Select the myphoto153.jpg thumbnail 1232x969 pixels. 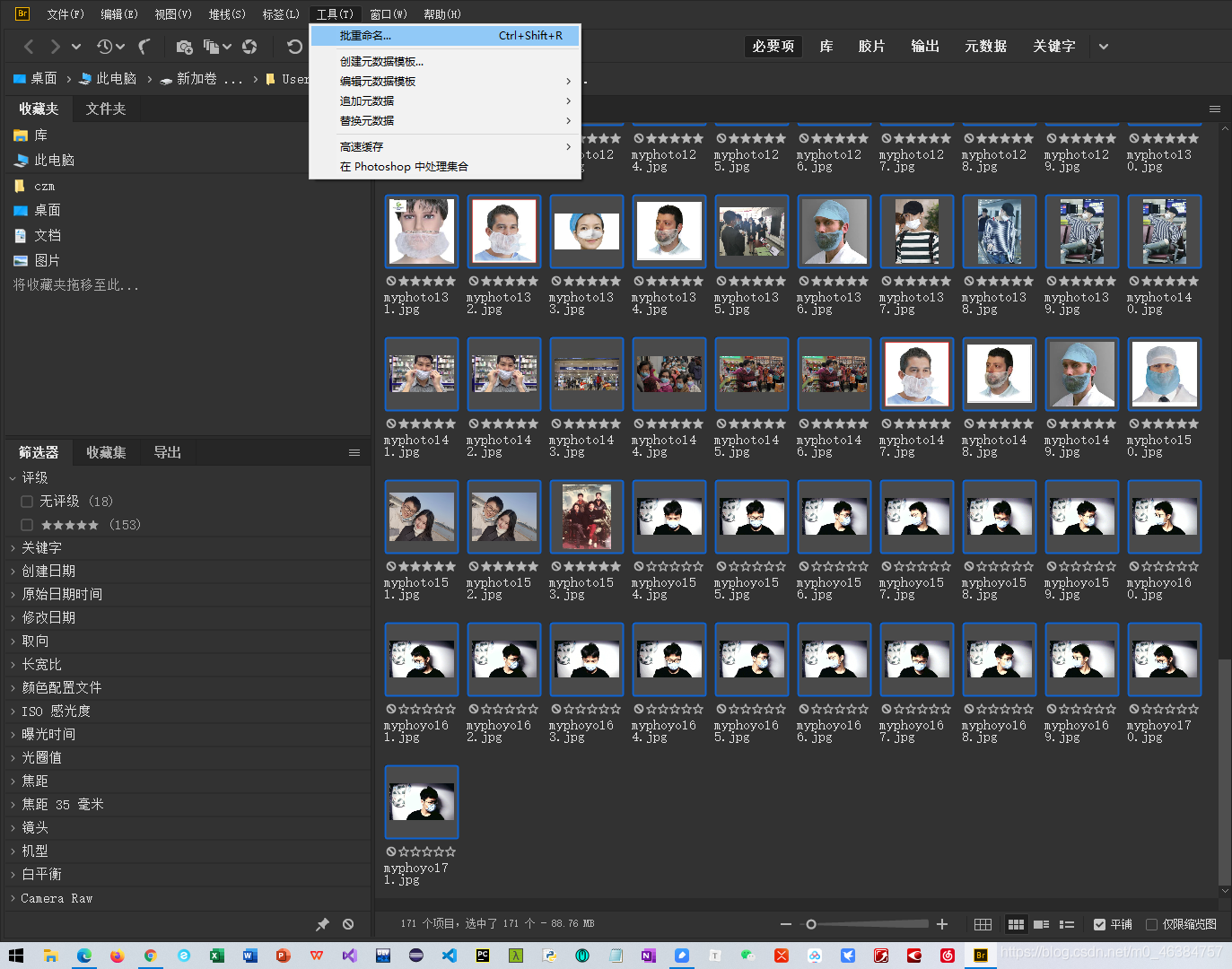point(587,517)
